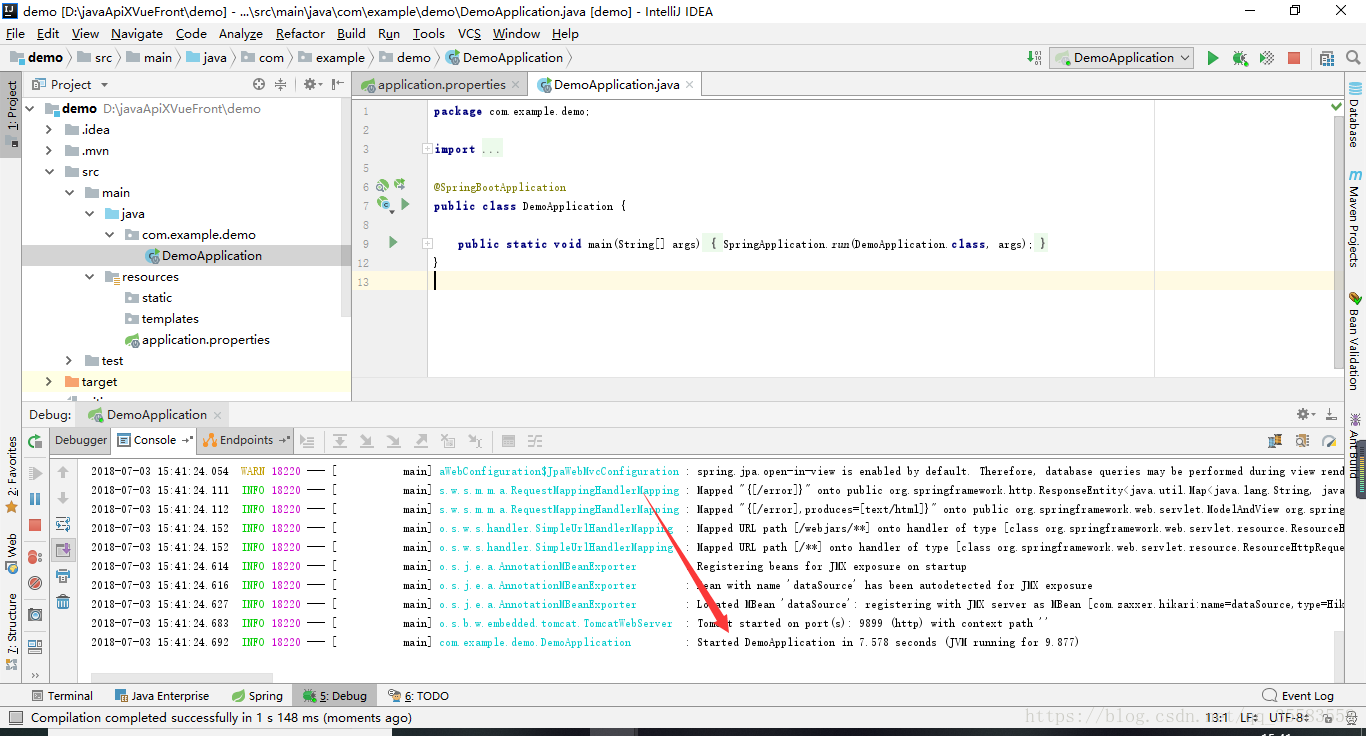Toggle Scroll to End in console sidebar
Image resolution: width=1366 pixels, height=736 pixels.
[x=63, y=550]
